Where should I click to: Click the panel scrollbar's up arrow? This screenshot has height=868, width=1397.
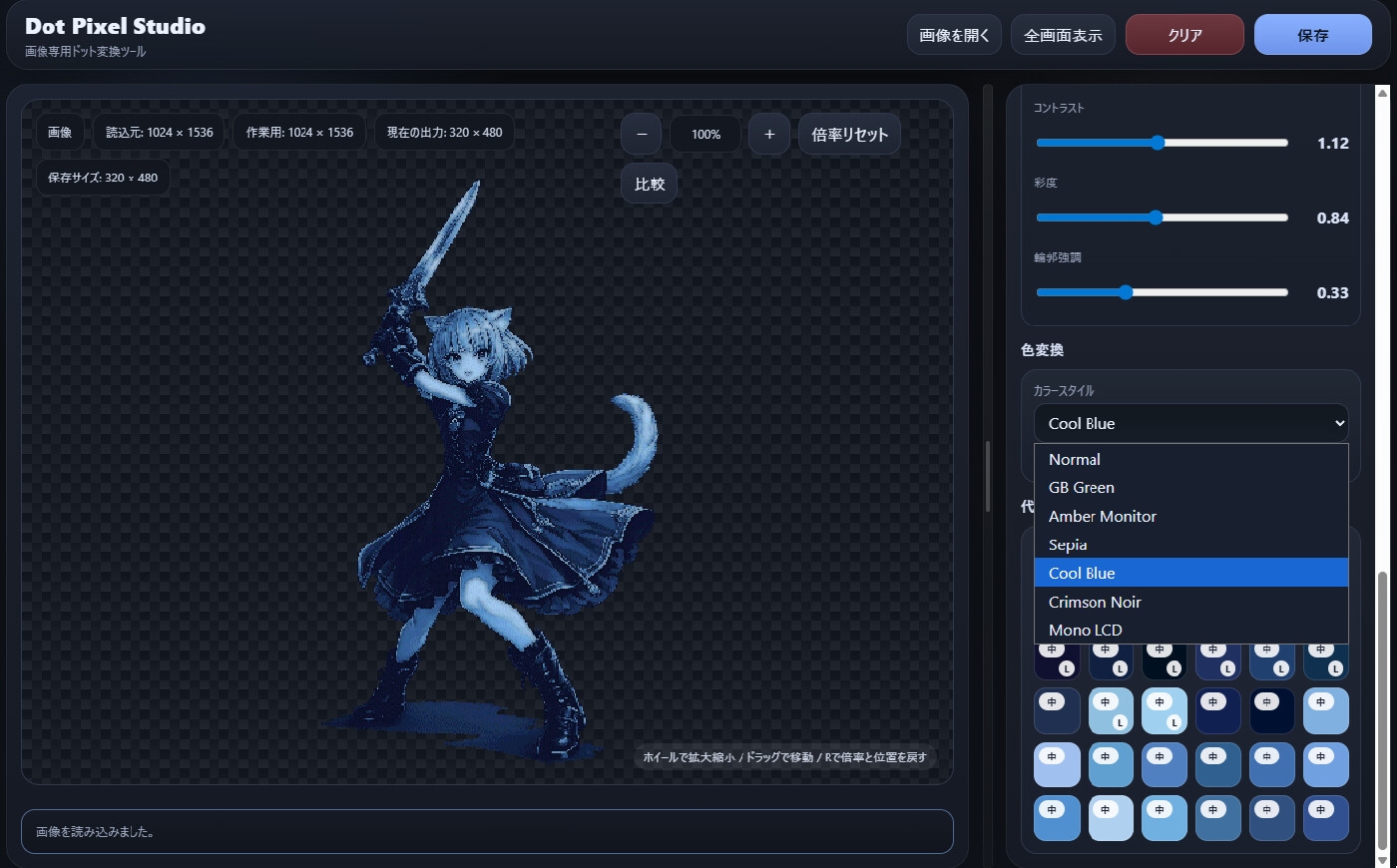[x=1382, y=94]
